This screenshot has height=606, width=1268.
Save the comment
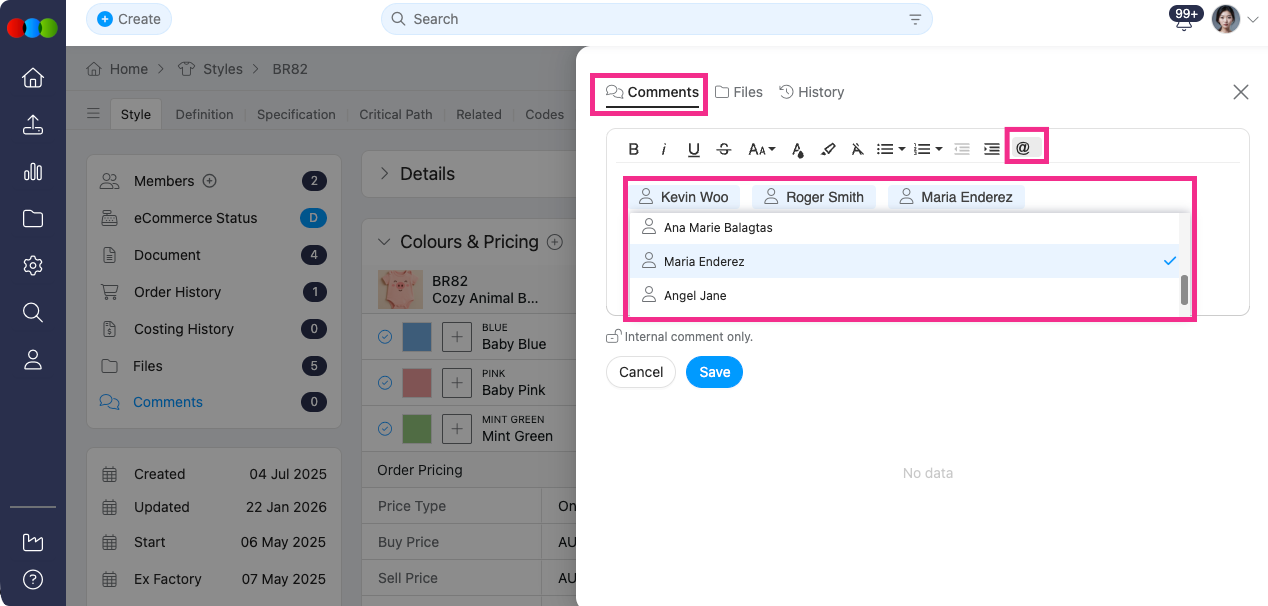pos(714,372)
